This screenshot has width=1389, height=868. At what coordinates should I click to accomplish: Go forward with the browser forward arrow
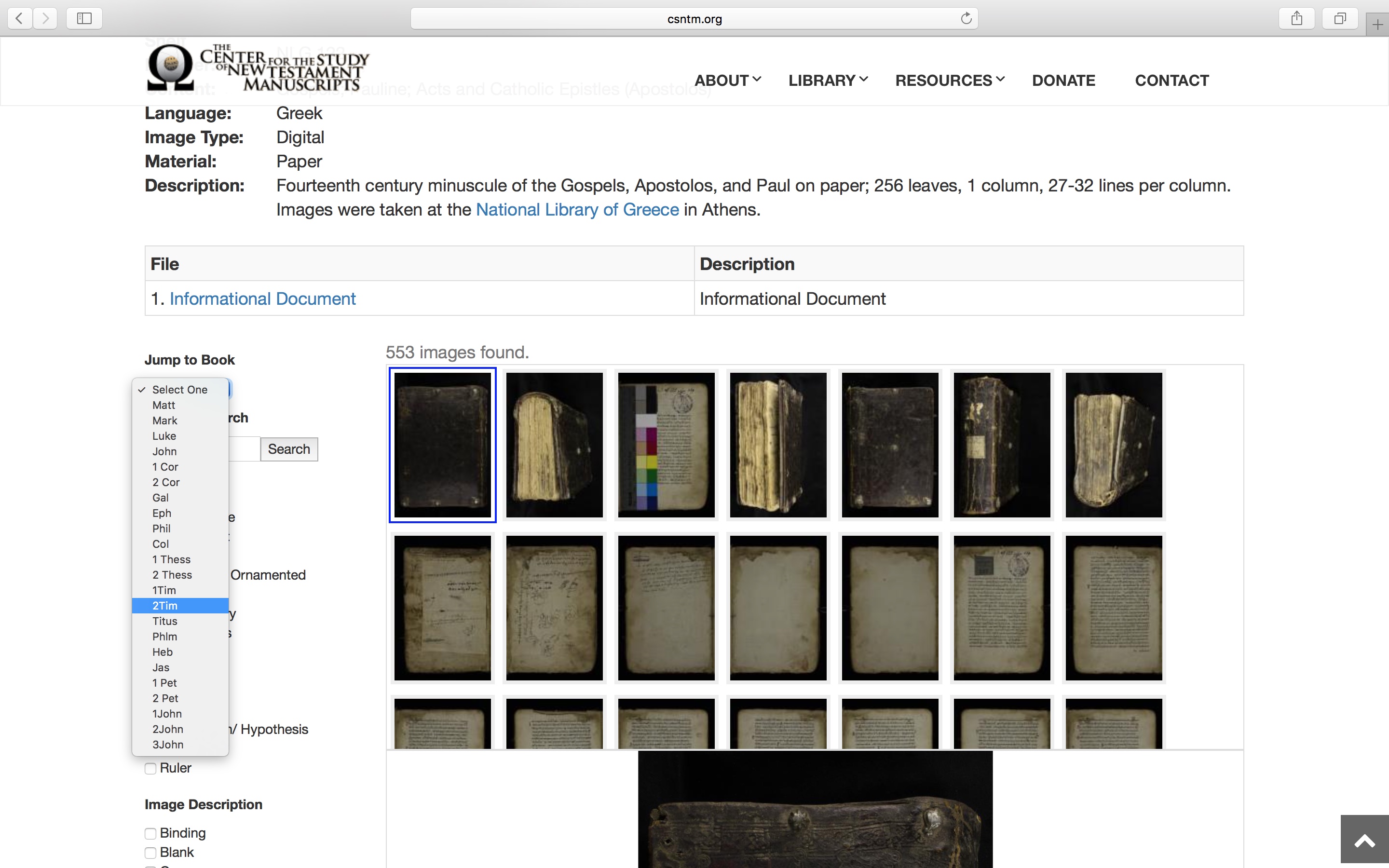click(45, 18)
